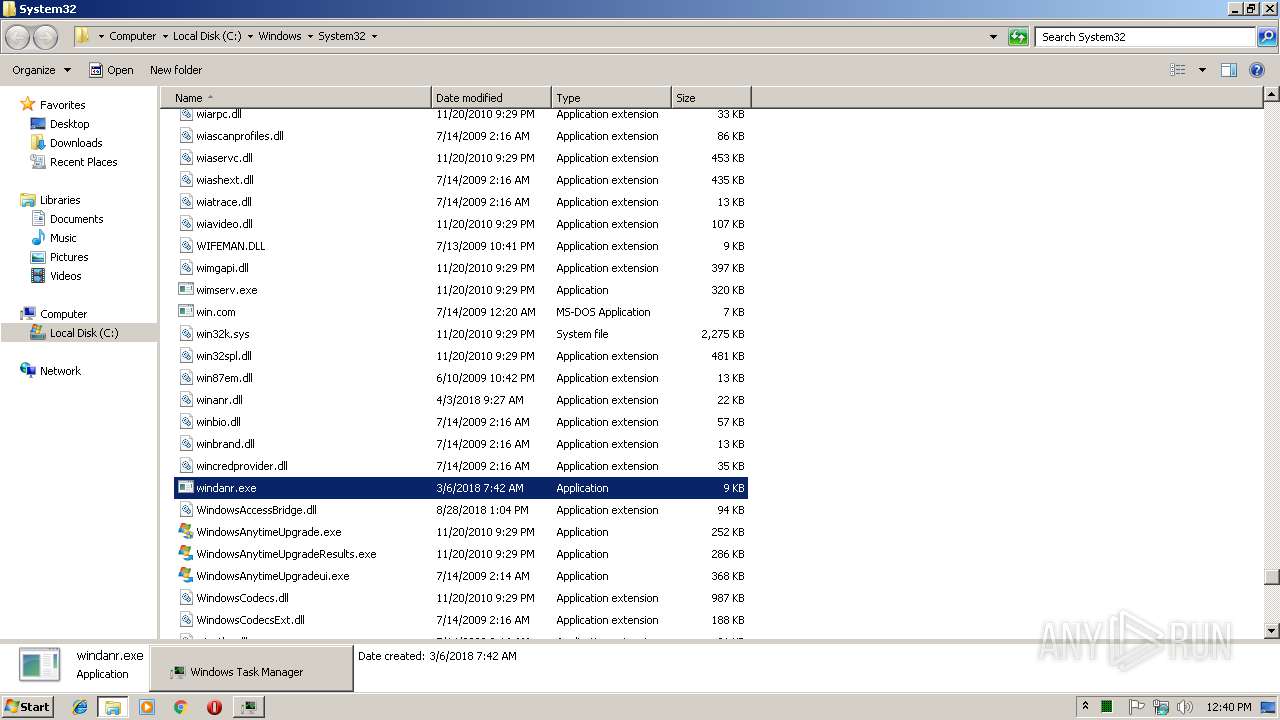Focus the Search System32 input field
The height and width of the screenshot is (720, 1280).
(x=1146, y=37)
